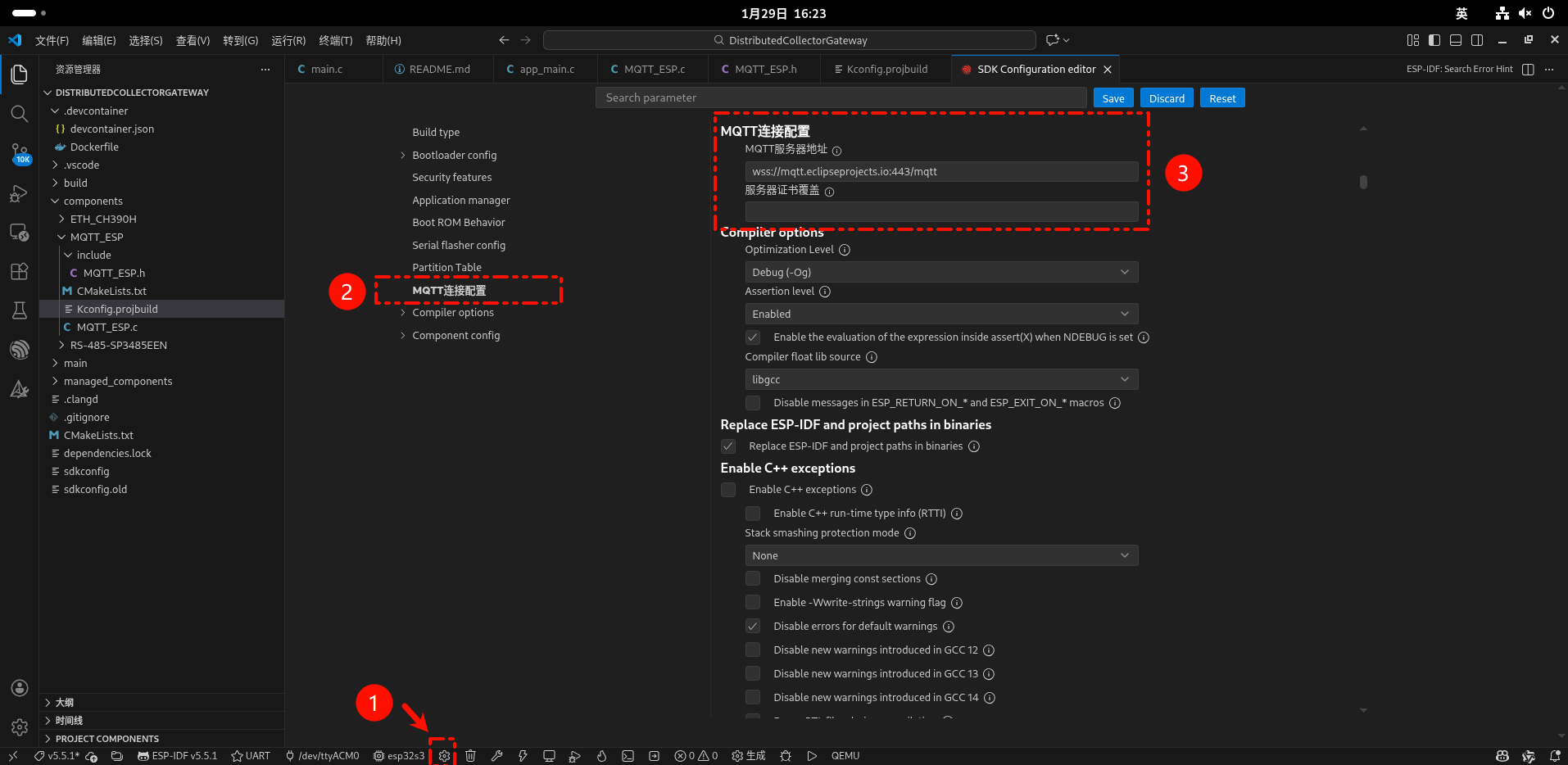Click the build project wrench icon

[x=496, y=756]
